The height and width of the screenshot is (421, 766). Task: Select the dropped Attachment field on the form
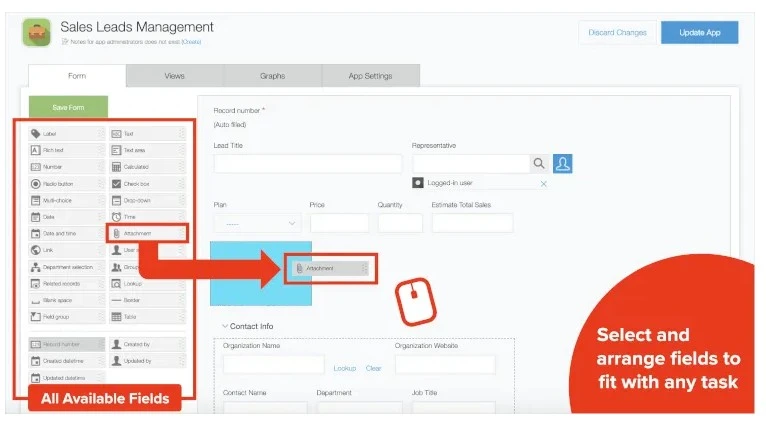[331, 268]
